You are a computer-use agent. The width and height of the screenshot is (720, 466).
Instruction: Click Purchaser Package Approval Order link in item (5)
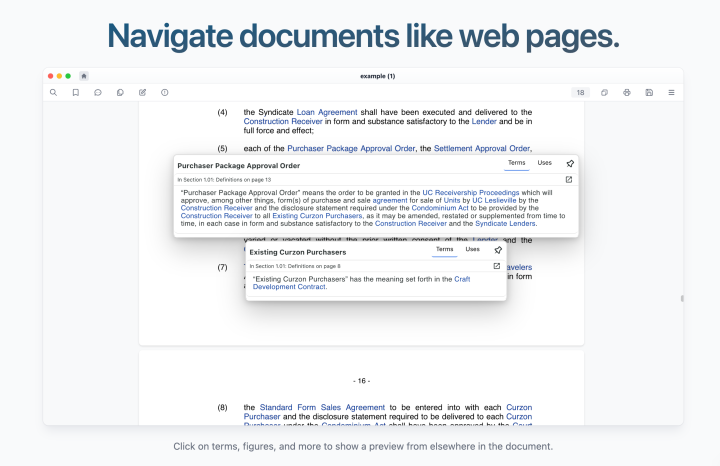(x=351, y=148)
